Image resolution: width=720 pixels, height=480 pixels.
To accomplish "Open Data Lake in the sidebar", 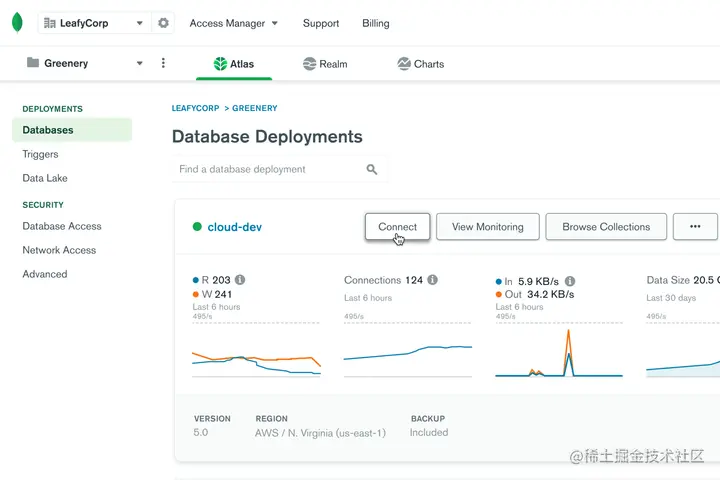I will point(45,178).
